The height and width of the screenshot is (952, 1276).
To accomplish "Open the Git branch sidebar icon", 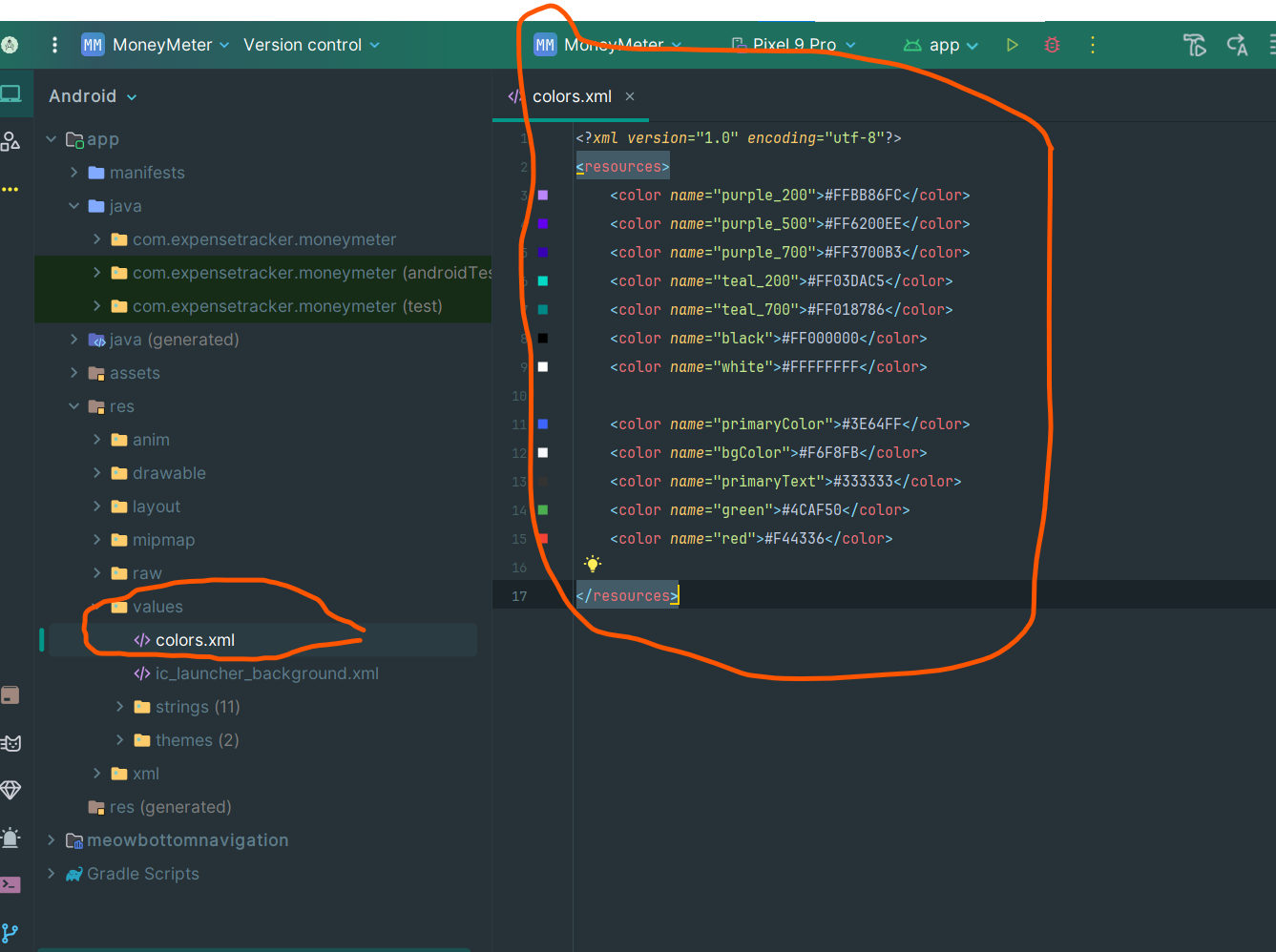I will 10,933.
